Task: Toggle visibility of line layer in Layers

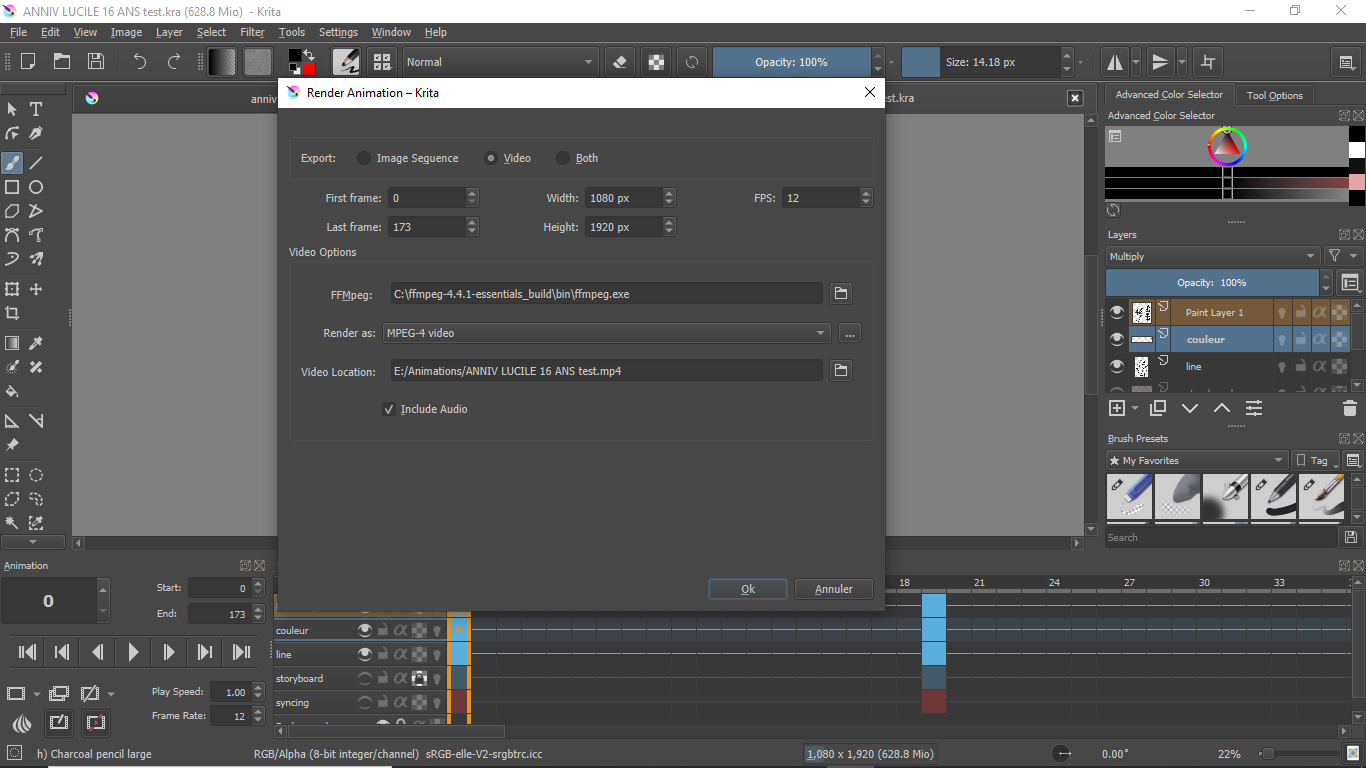Action: (1117, 367)
